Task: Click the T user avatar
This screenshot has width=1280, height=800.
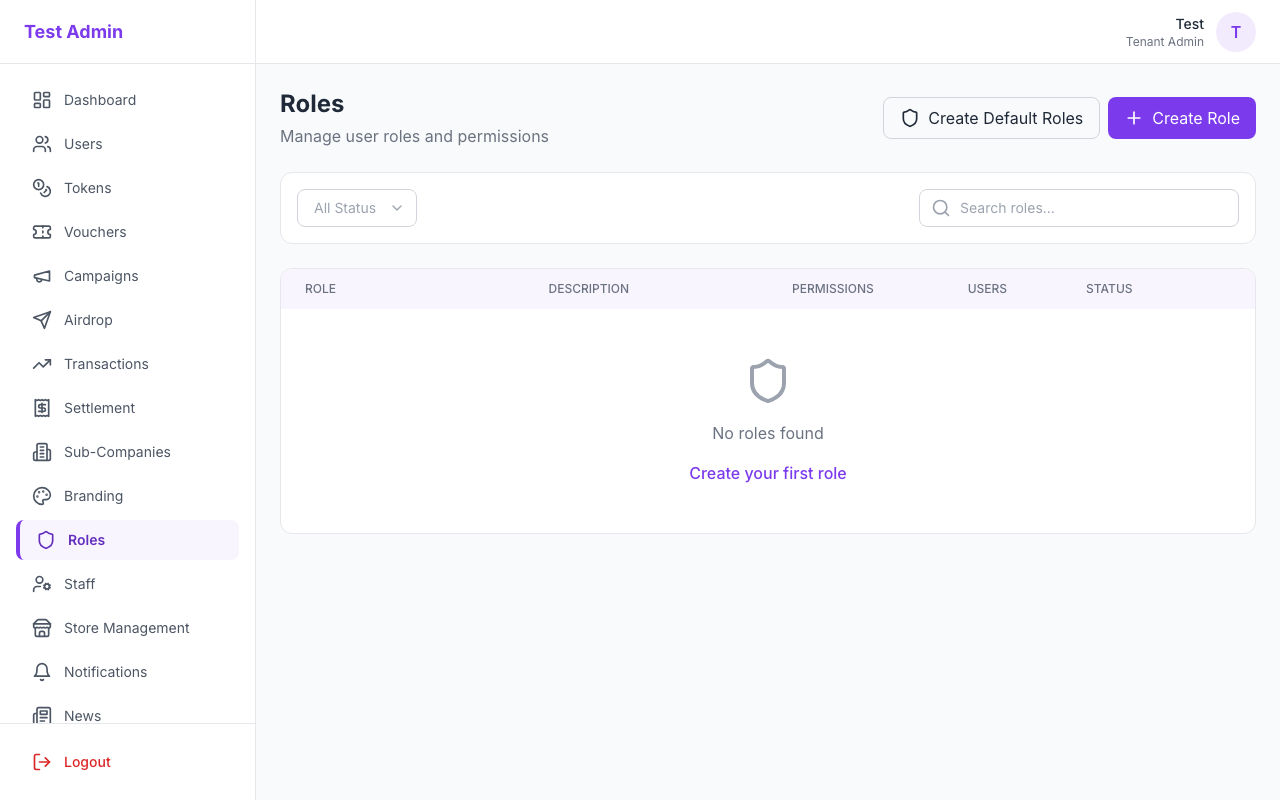Action: [x=1235, y=32]
